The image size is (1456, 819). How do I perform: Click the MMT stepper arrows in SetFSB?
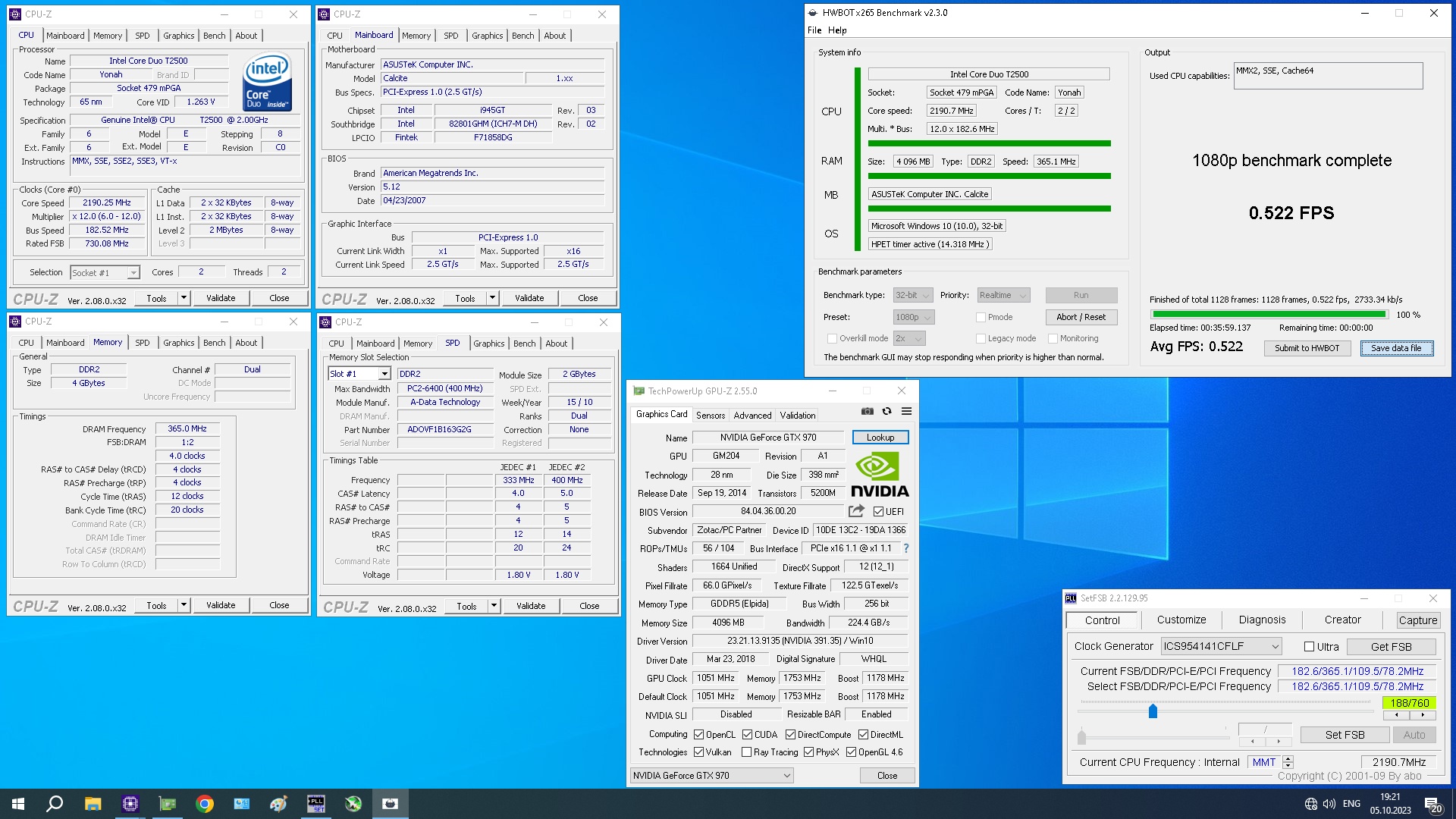1288,762
